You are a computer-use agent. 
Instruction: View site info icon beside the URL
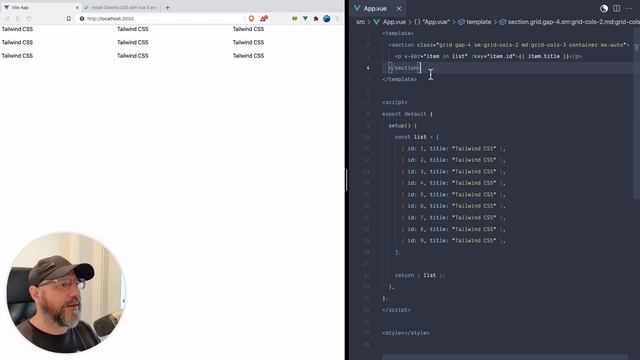coord(82,19)
